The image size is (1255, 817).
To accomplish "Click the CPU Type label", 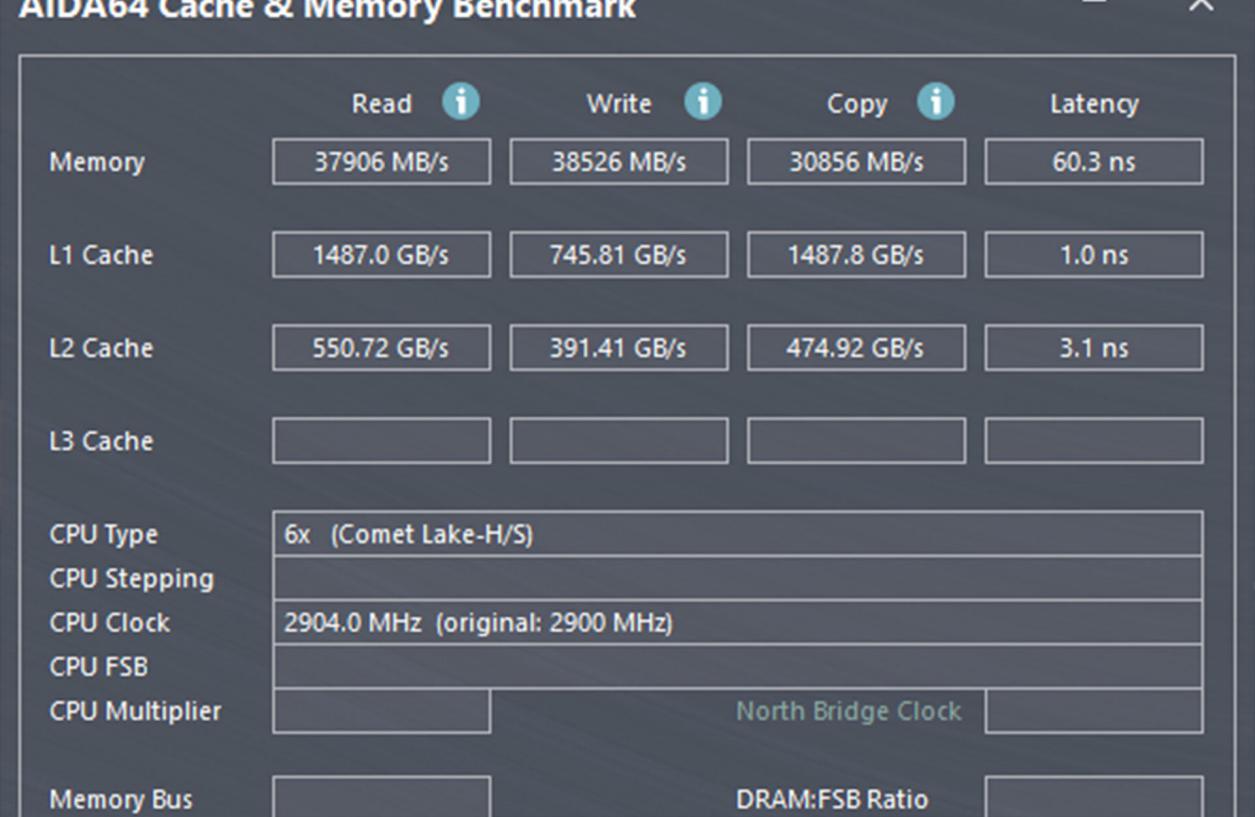I will coord(104,535).
